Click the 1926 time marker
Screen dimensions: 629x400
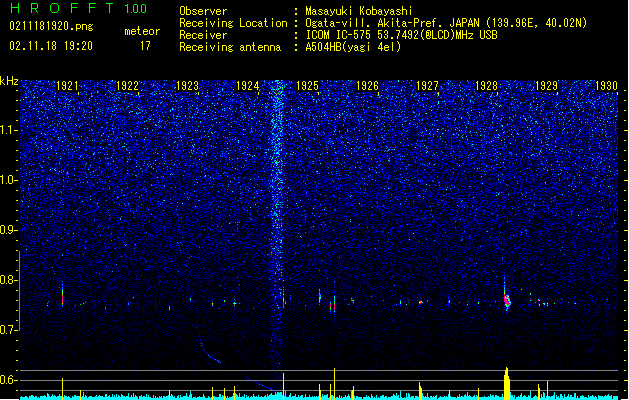click(x=367, y=86)
